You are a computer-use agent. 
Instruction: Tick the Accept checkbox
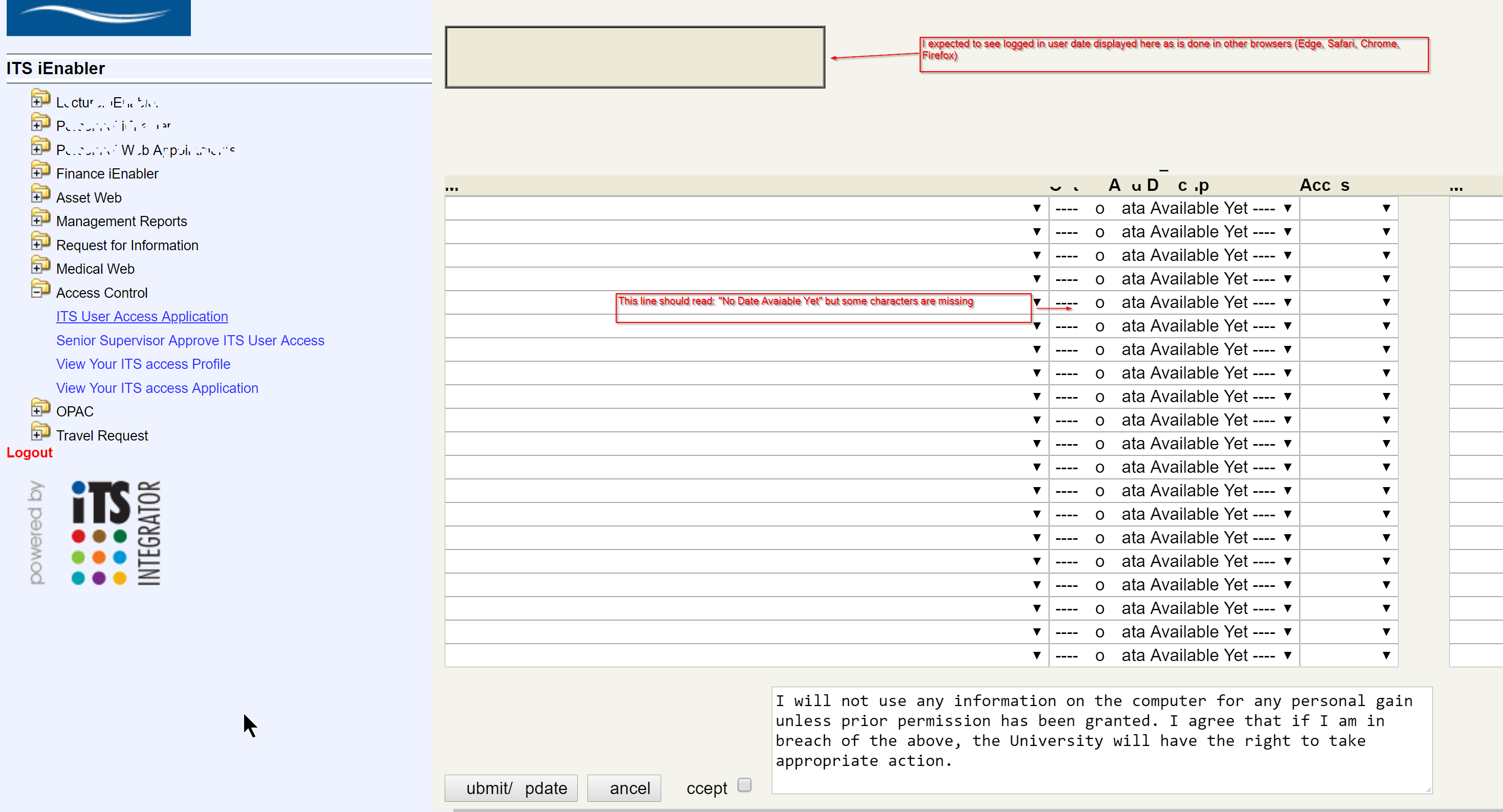[744, 785]
